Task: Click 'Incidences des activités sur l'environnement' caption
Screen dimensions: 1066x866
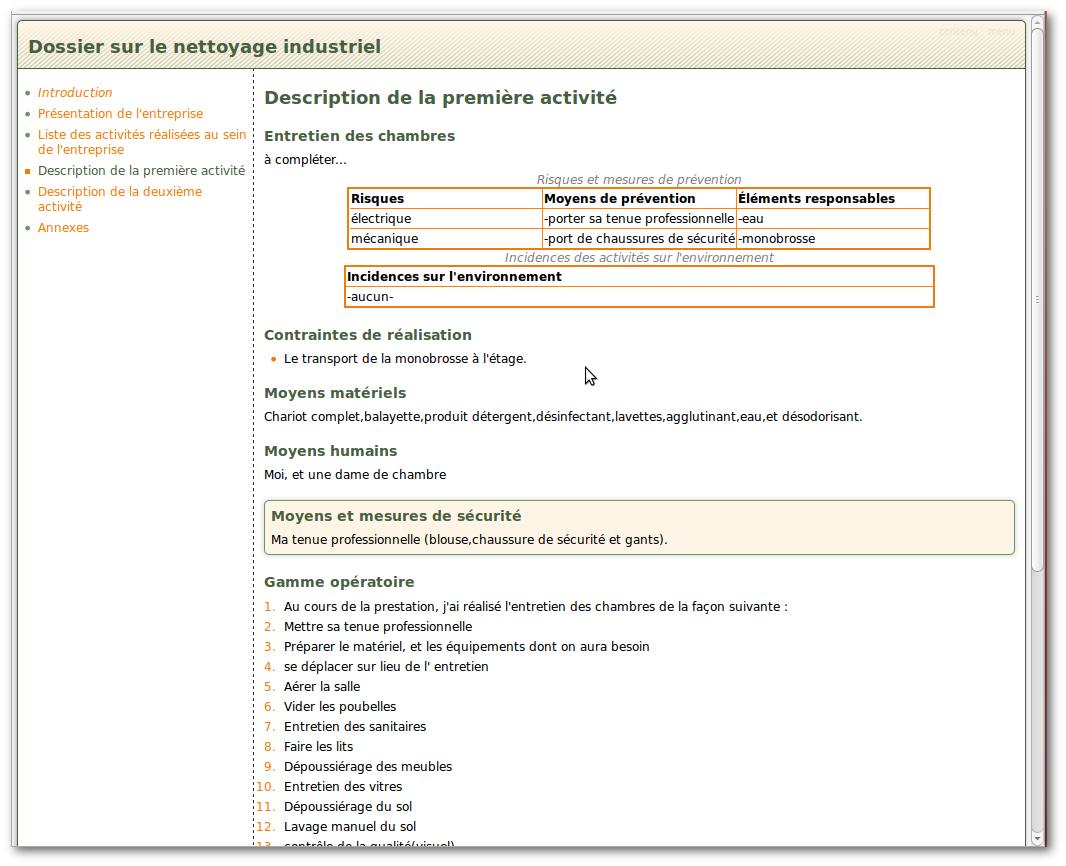Action: click(x=639, y=258)
